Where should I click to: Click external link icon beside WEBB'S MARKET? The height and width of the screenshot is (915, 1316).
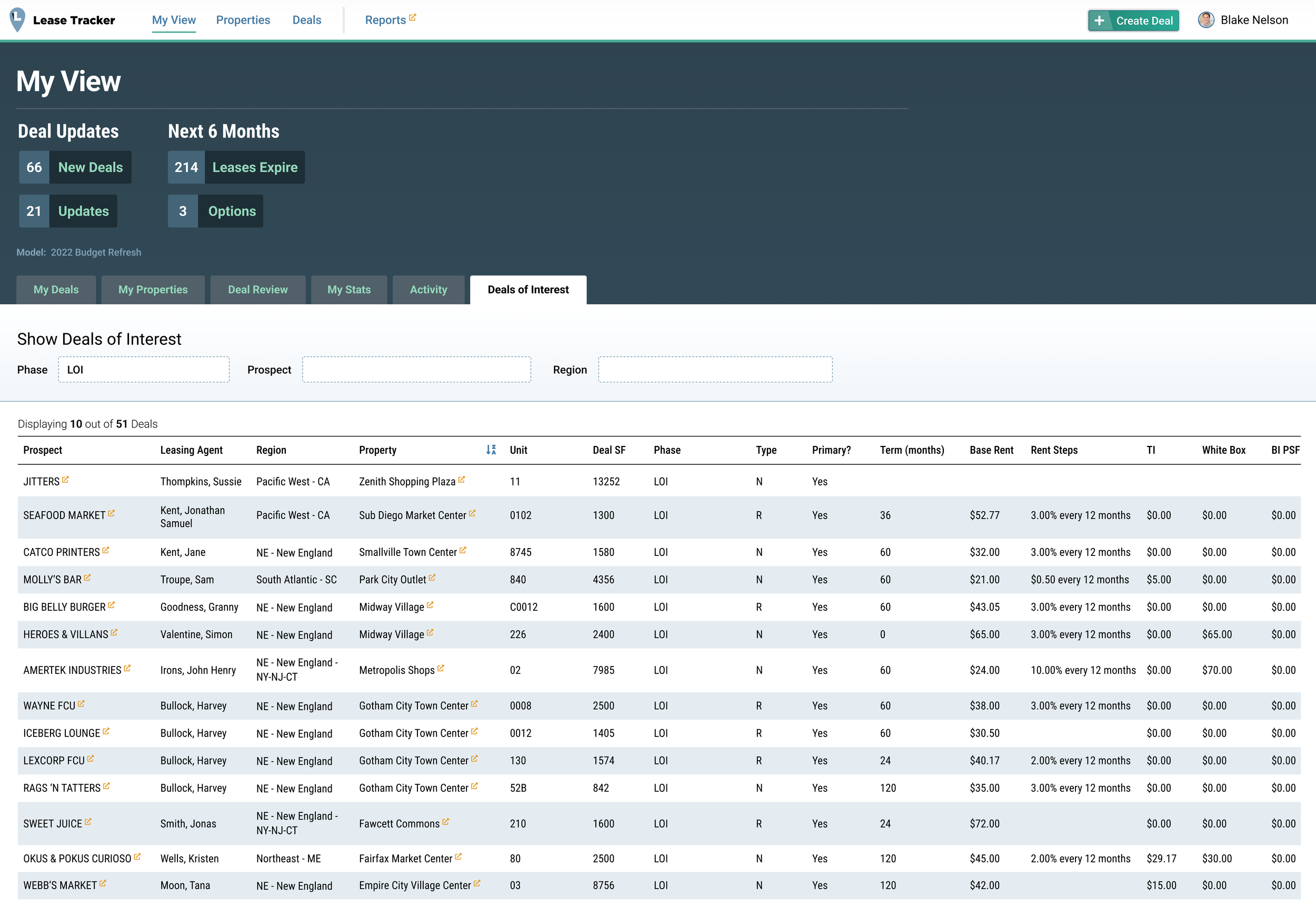pyautogui.click(x=103, y=884)
